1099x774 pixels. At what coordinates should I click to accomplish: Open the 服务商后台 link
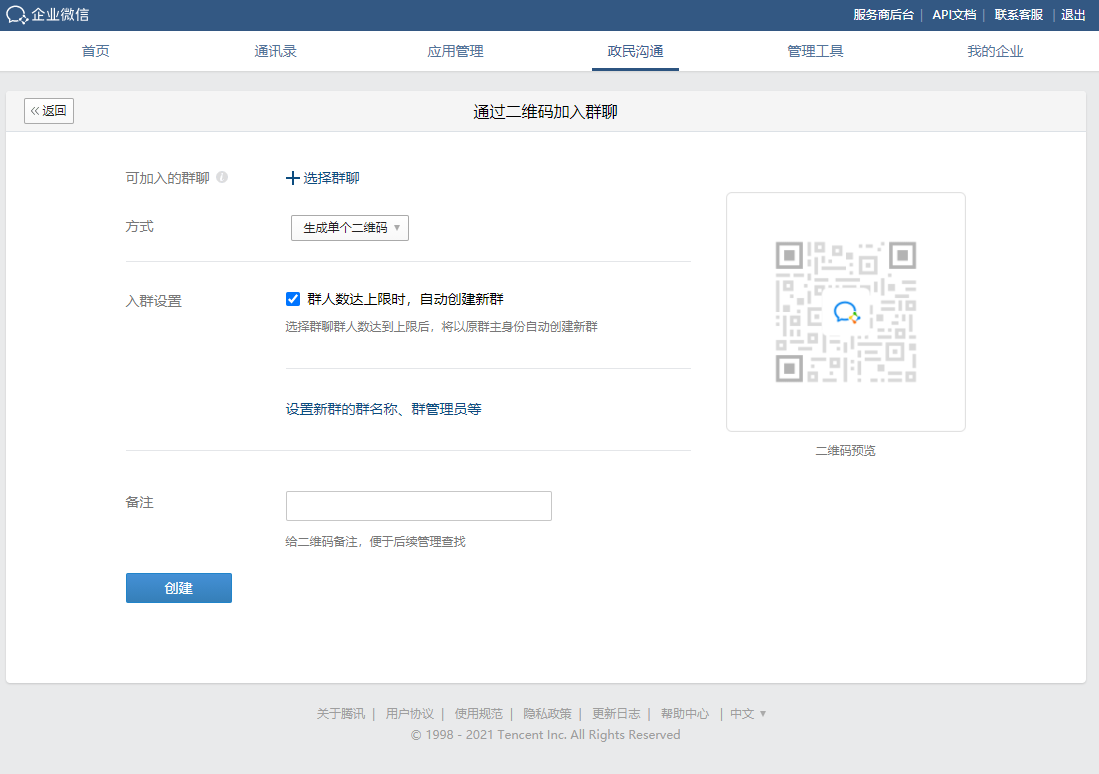click(883, 15)
